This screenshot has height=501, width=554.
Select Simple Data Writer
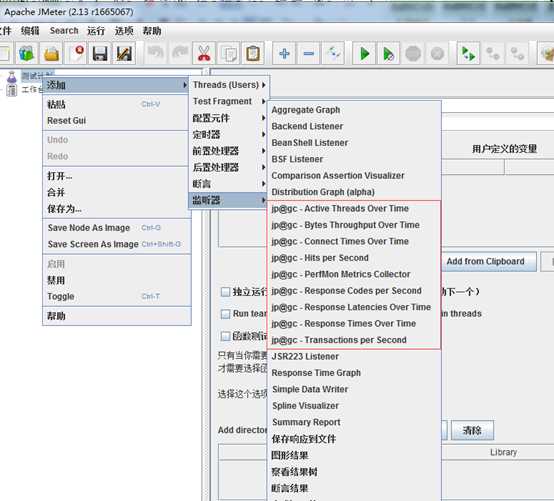(x=354, y=389)
